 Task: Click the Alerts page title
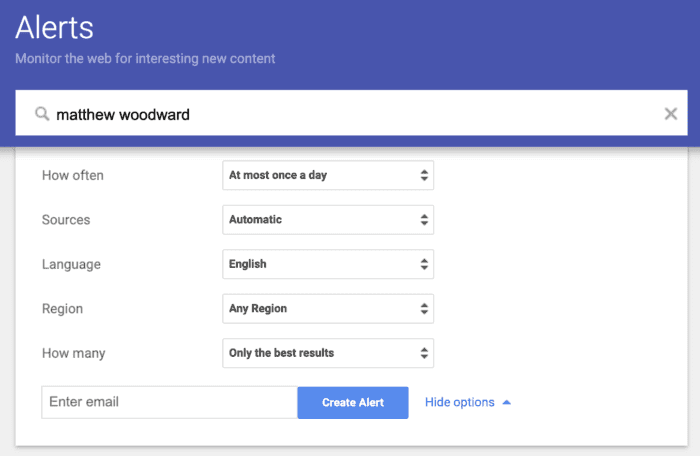tap(54, 28)
